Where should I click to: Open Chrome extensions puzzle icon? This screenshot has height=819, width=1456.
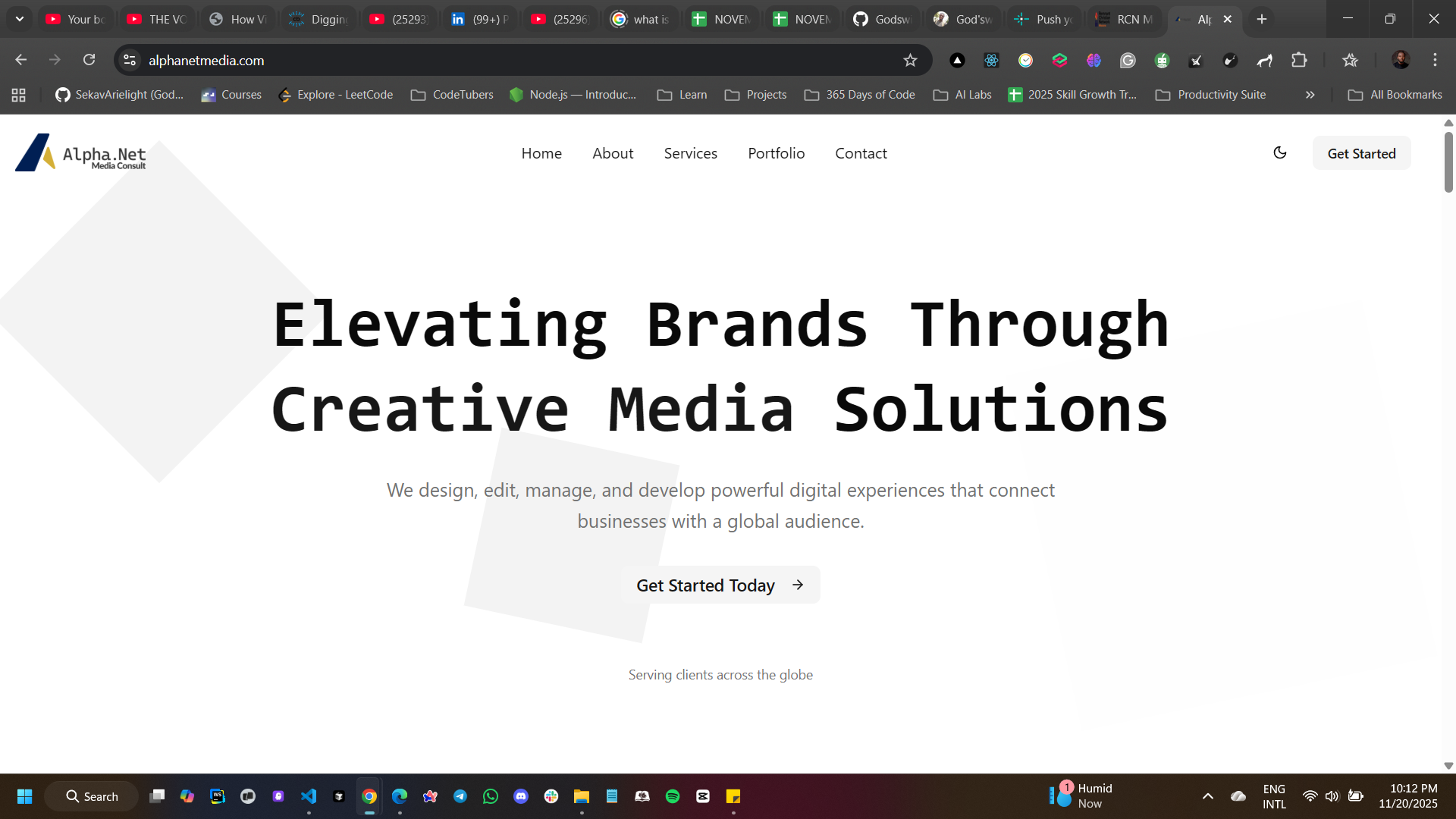(x=1299, y=61)
